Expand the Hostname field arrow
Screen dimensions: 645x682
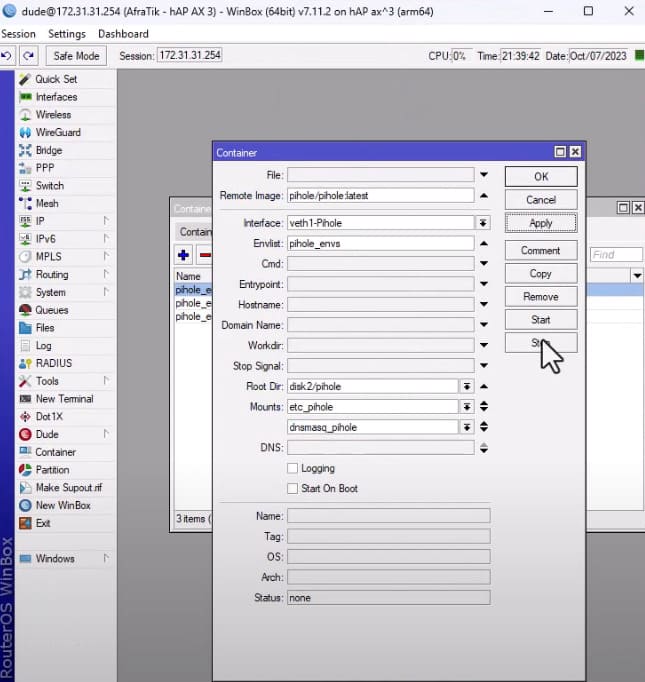[484, 304]
